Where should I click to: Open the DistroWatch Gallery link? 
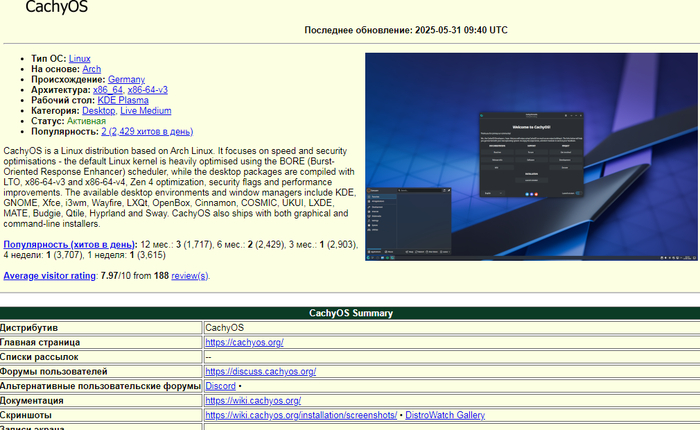[x=445, y=415]
